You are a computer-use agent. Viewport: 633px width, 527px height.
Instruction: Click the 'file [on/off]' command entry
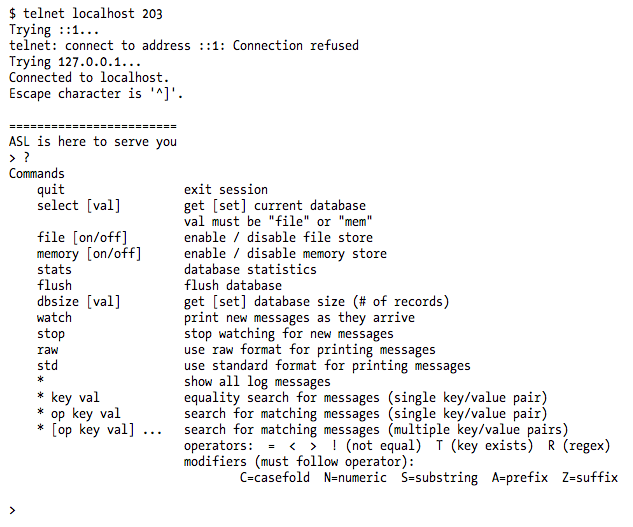(x=82, y=238)
